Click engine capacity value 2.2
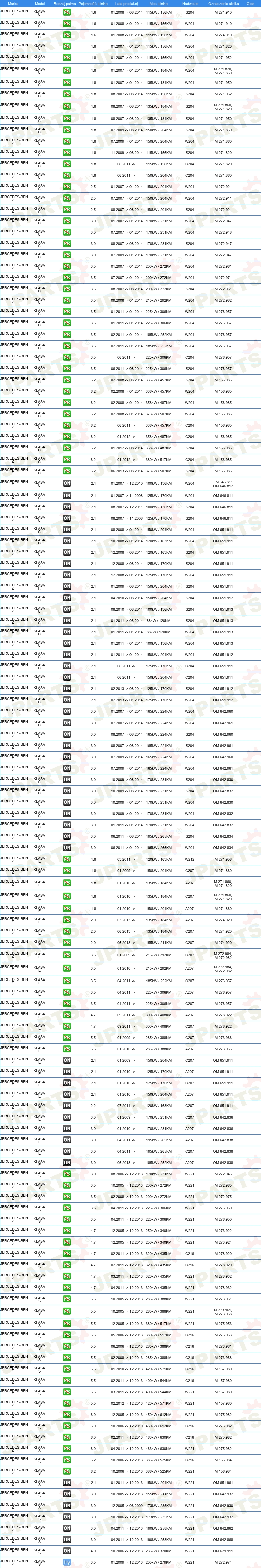 [x=93, y=1106]
